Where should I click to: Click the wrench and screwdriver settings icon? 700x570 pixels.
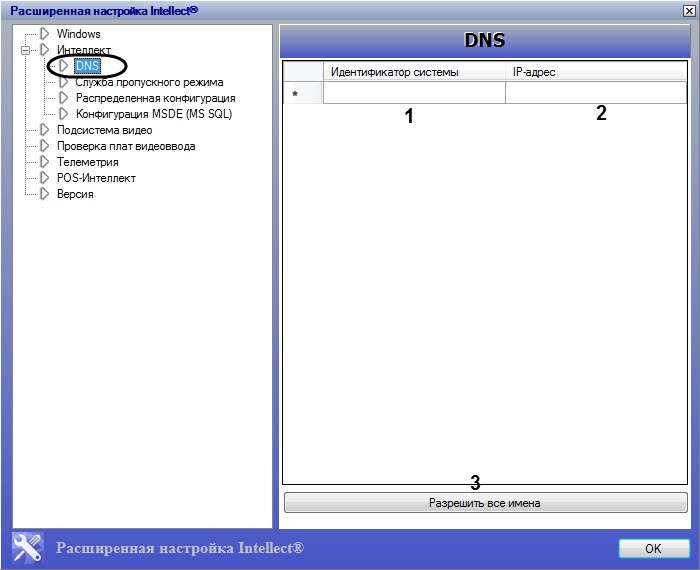pos(27,547)
